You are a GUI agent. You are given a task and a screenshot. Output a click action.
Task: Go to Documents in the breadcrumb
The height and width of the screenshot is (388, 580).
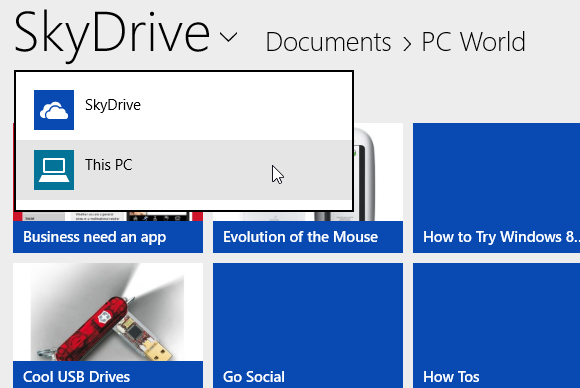tap(328, 41)
